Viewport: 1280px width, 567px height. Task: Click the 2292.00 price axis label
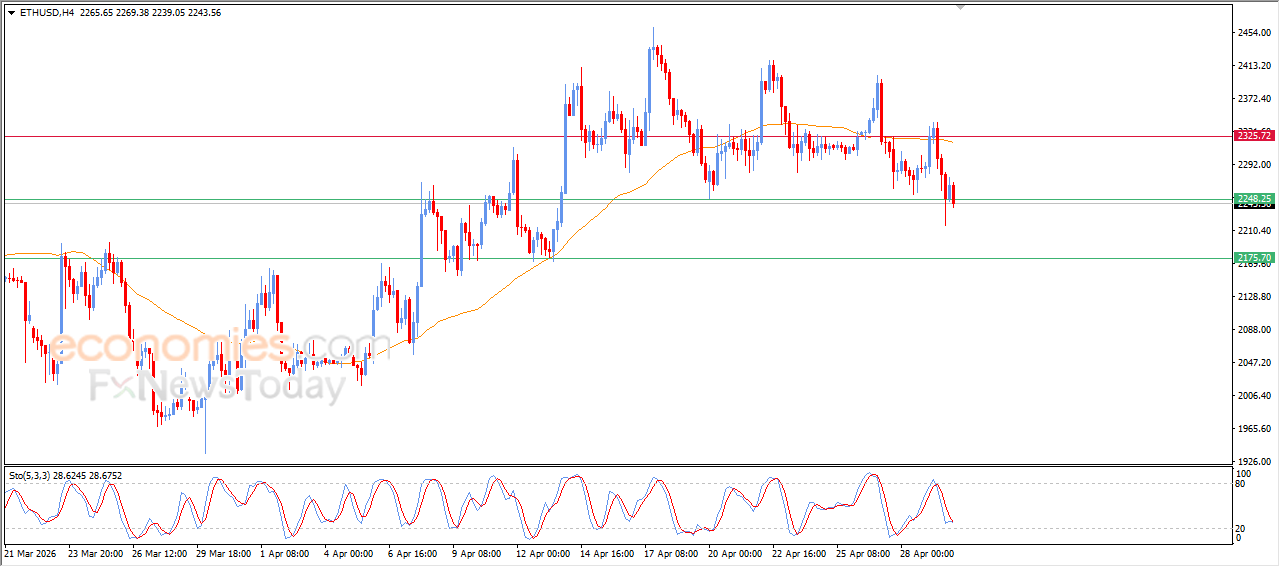(1255, 165)
